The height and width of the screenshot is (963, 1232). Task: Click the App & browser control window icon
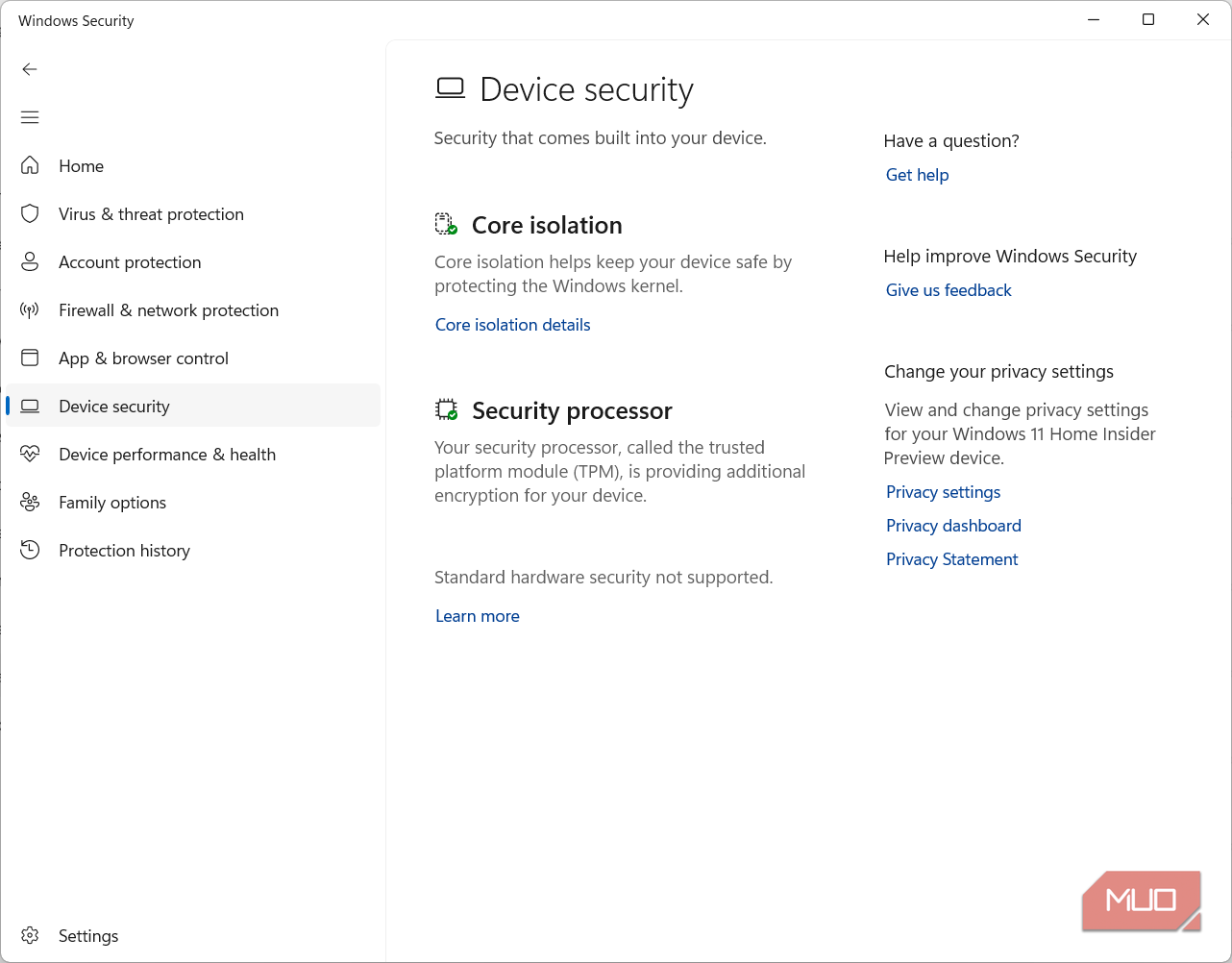click(x=30, y=358)
